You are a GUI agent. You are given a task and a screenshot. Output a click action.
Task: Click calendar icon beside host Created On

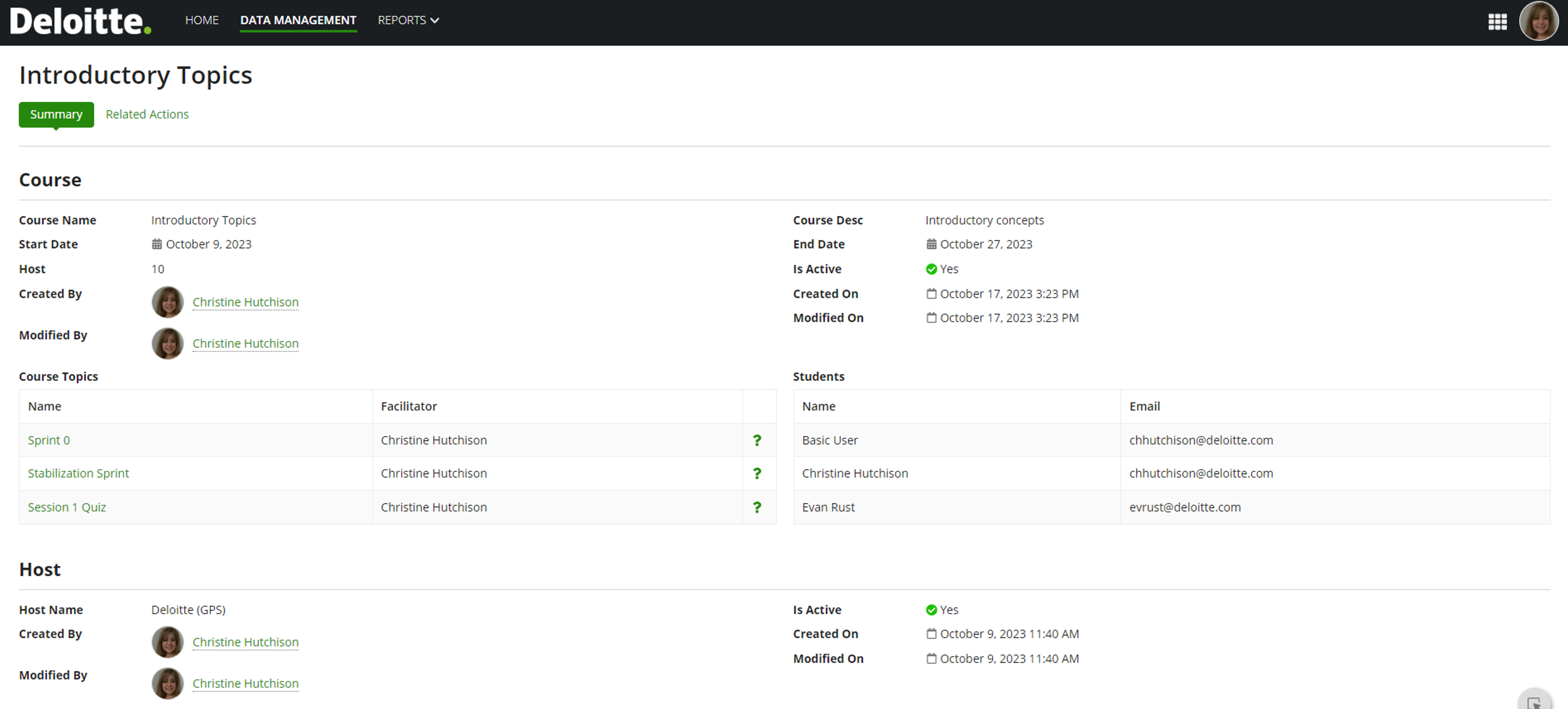pyautogui.click(x=931, y=633)
